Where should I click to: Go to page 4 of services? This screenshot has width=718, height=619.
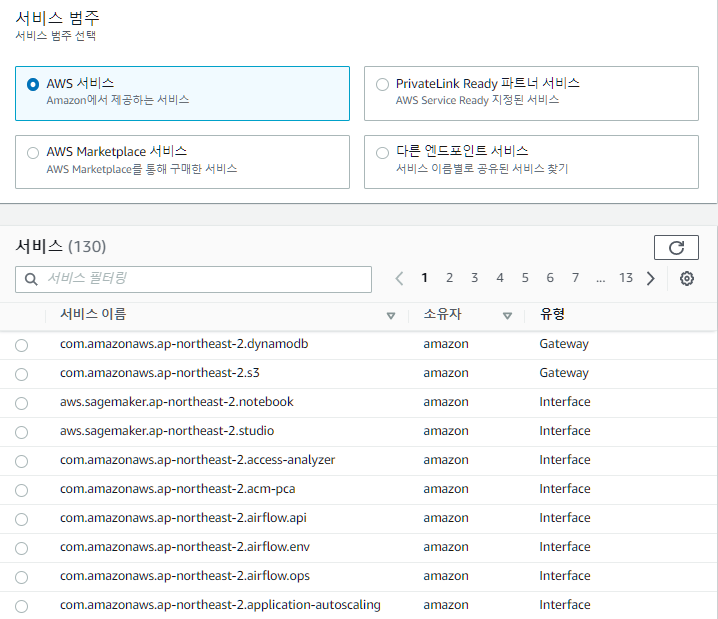tap(500, 278)
